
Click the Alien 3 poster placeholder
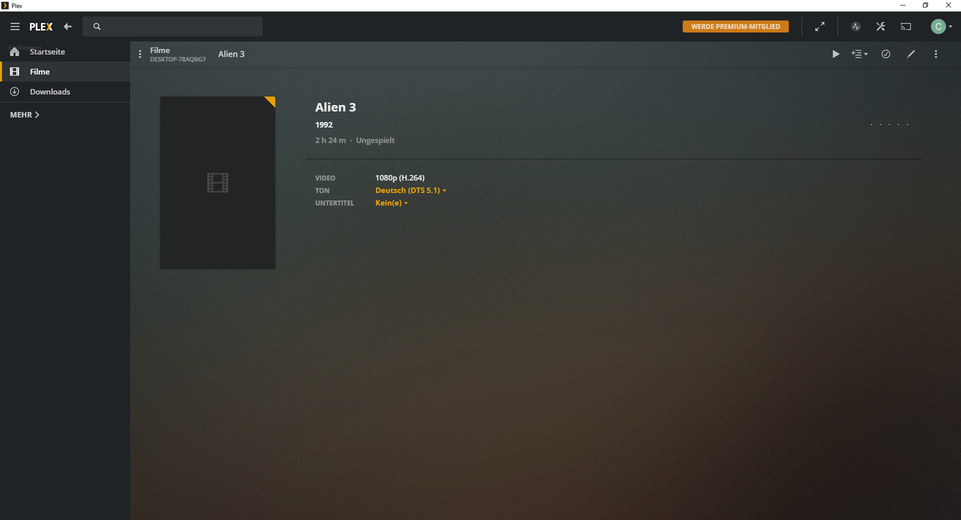[218, 182]
